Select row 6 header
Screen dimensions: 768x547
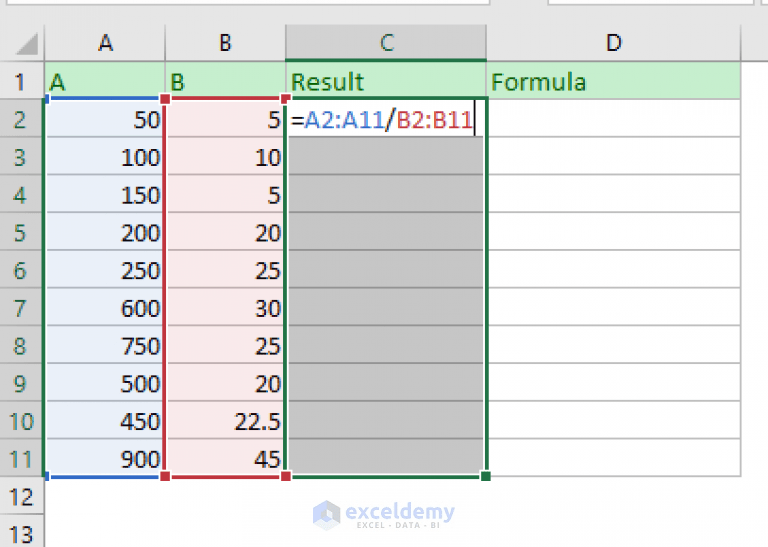[22, 269]
